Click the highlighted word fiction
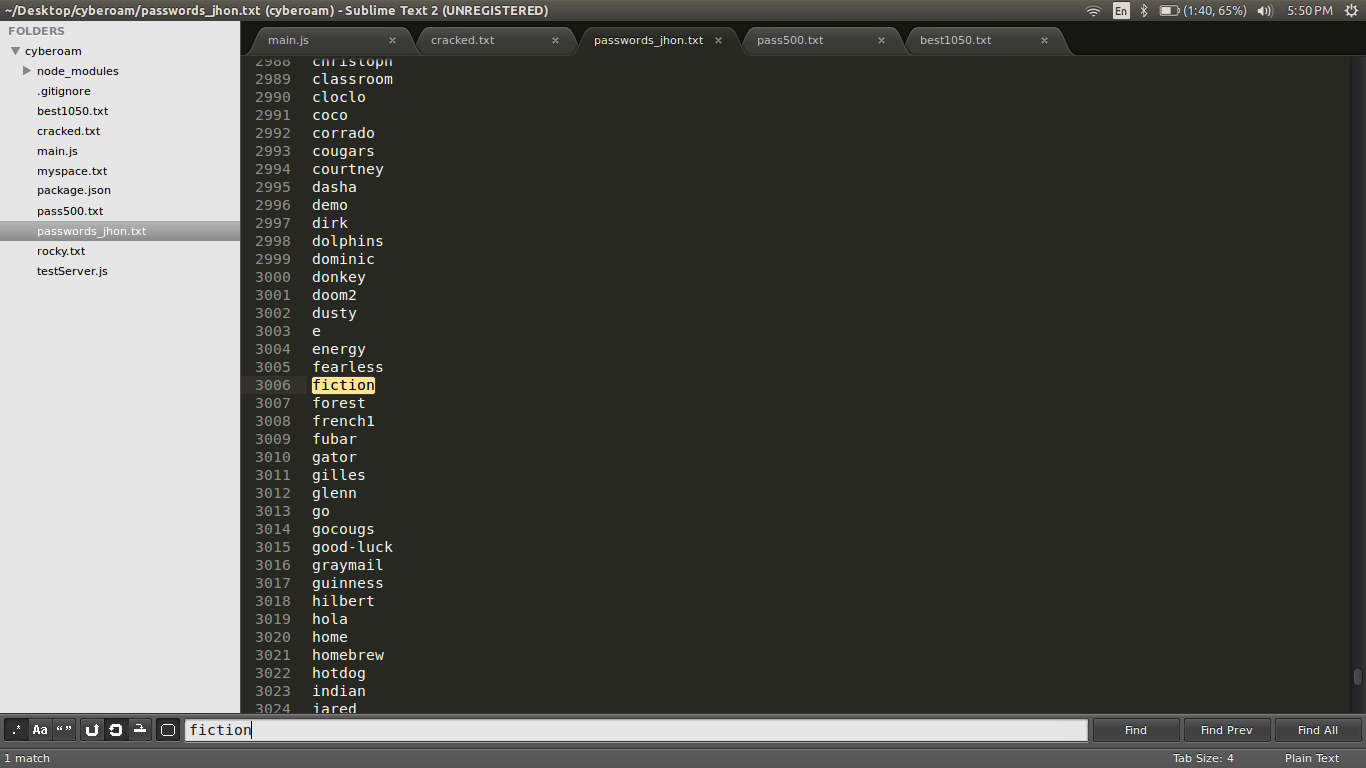 [x=343, y=385]
